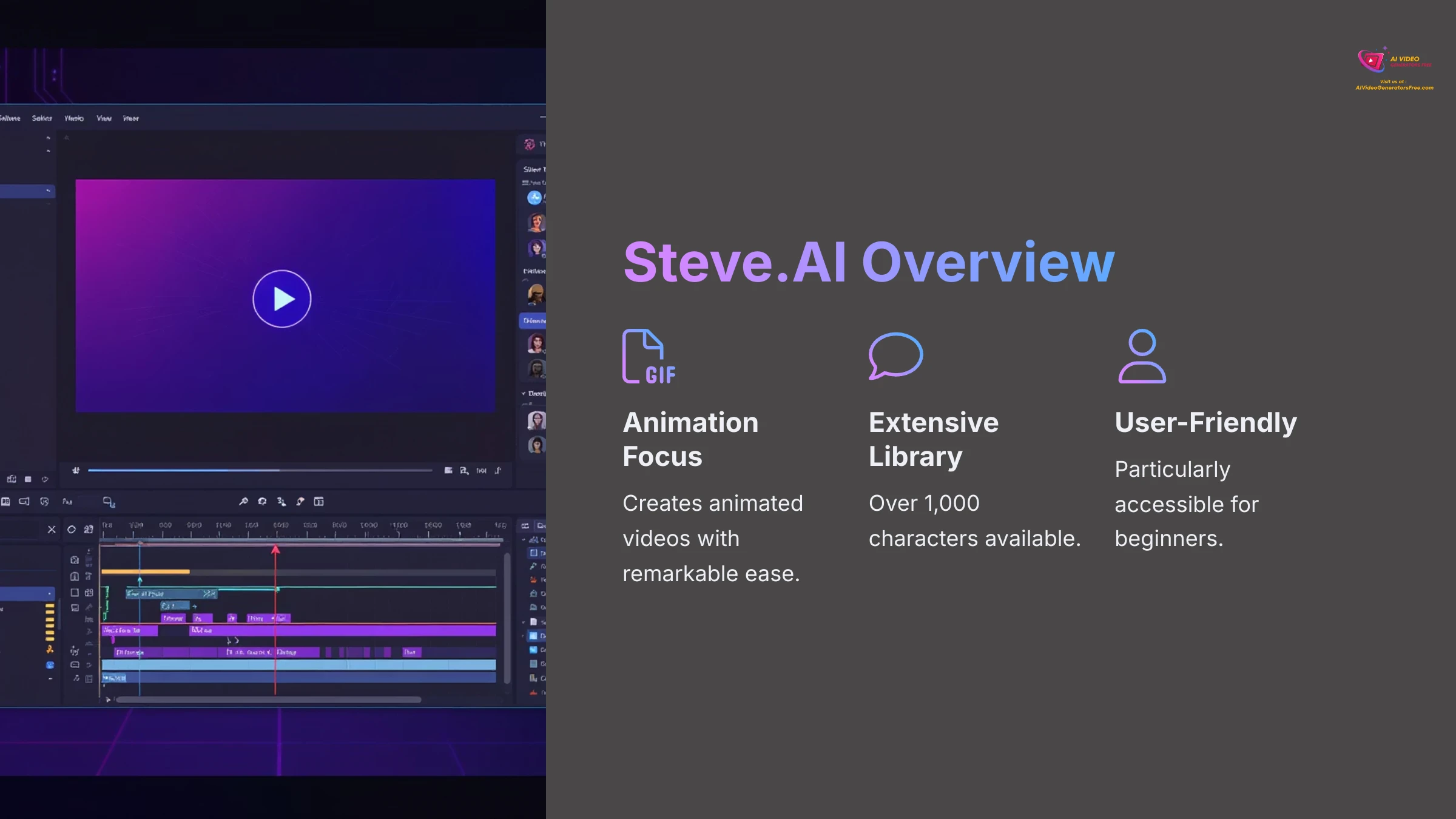Open the View menu
The image size is (1456, 819).
pyautogui.click(x=104, y=118)
